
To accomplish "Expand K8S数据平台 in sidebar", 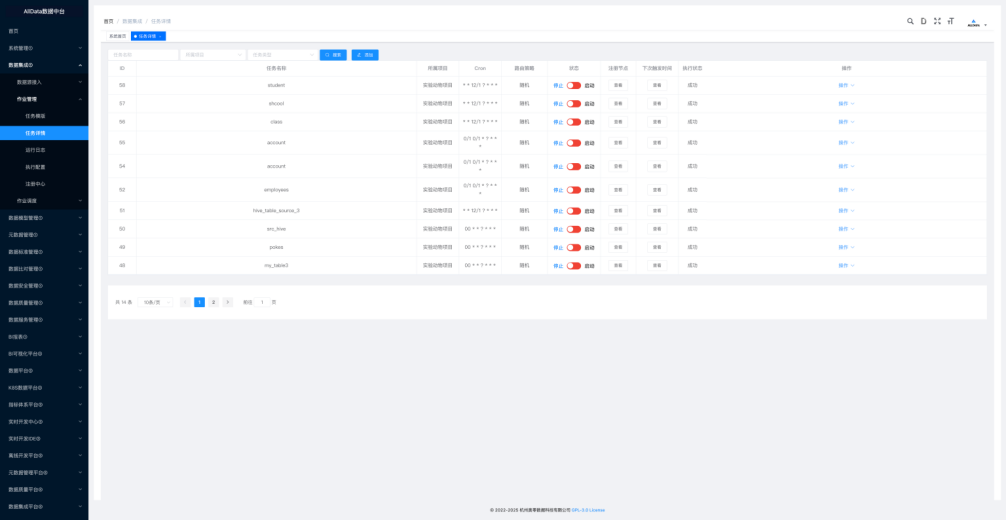I will 44,388.
